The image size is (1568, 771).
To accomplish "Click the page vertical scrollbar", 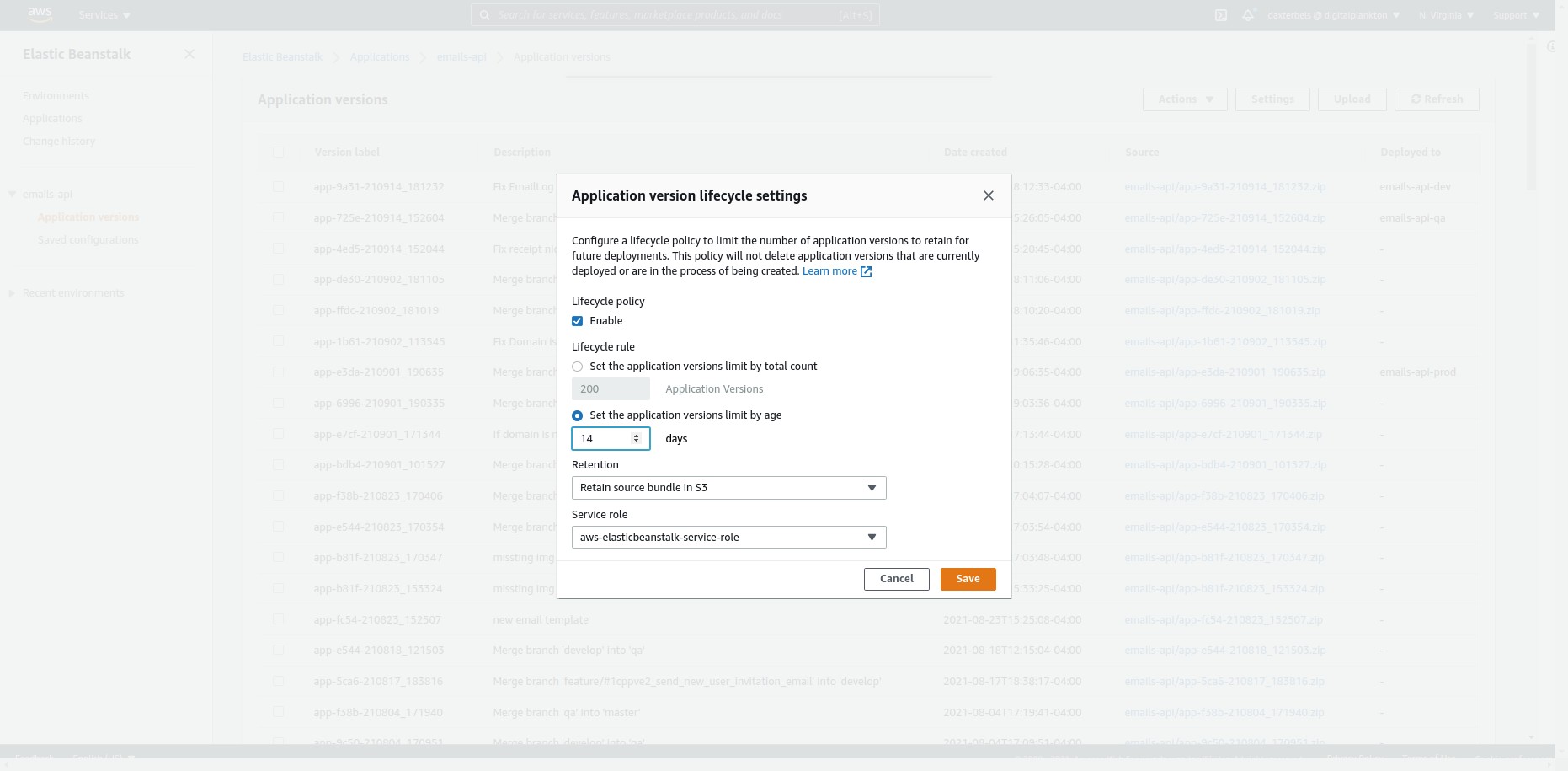I will (x=1531, y=118).
